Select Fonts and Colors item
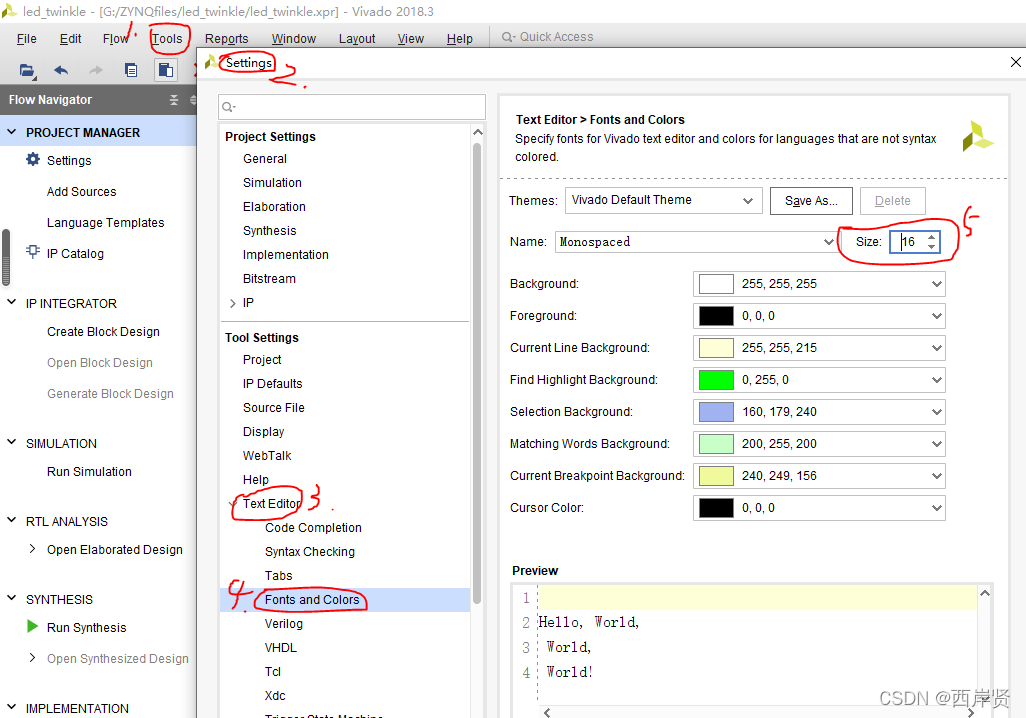The height and width of the screenshot is (718, 1026). pos(312,600)
